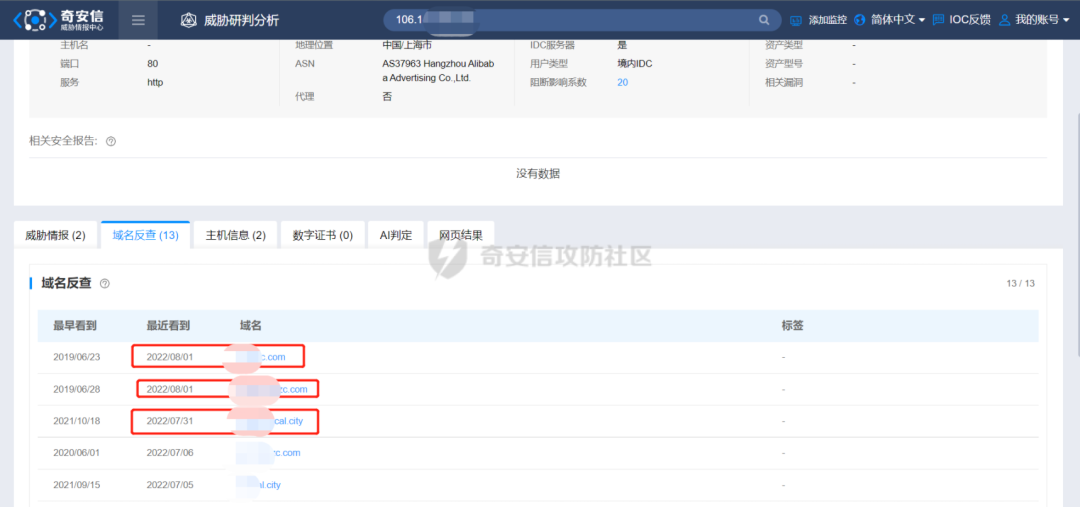Click the 我的账号 user icon
This screenshot has height=507, width=1080.
click(x=1004, y=20)
